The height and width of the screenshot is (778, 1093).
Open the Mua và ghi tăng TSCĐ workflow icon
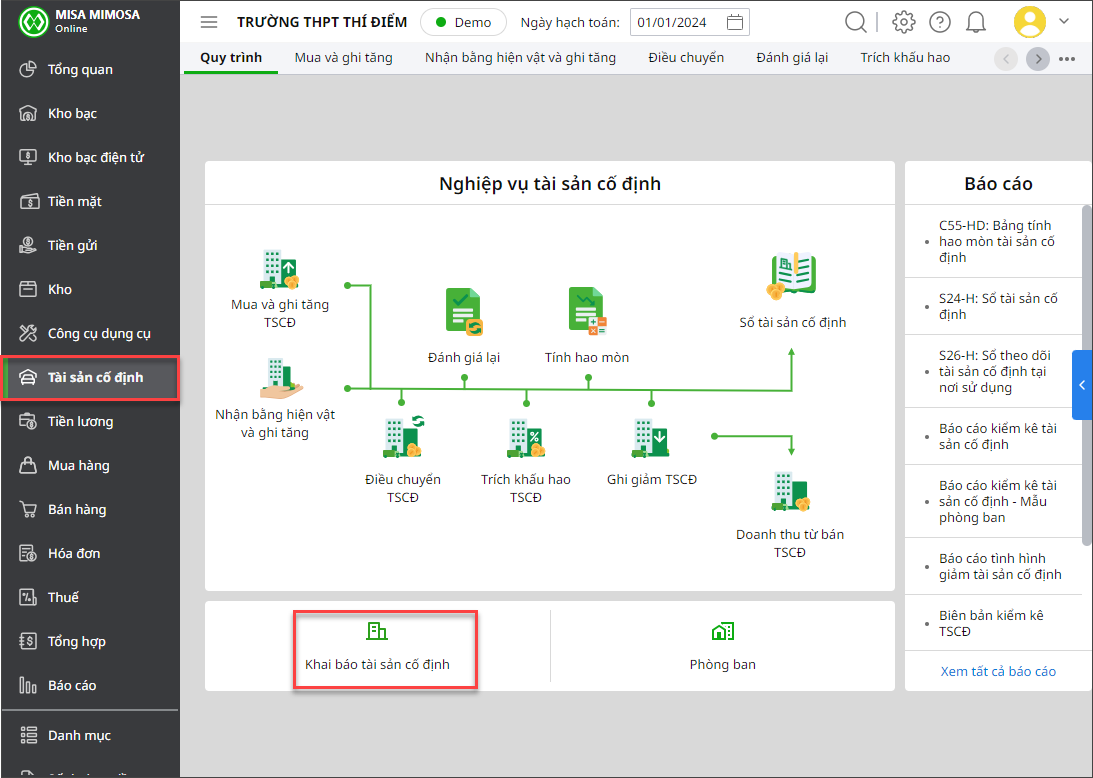coord(279,270)
